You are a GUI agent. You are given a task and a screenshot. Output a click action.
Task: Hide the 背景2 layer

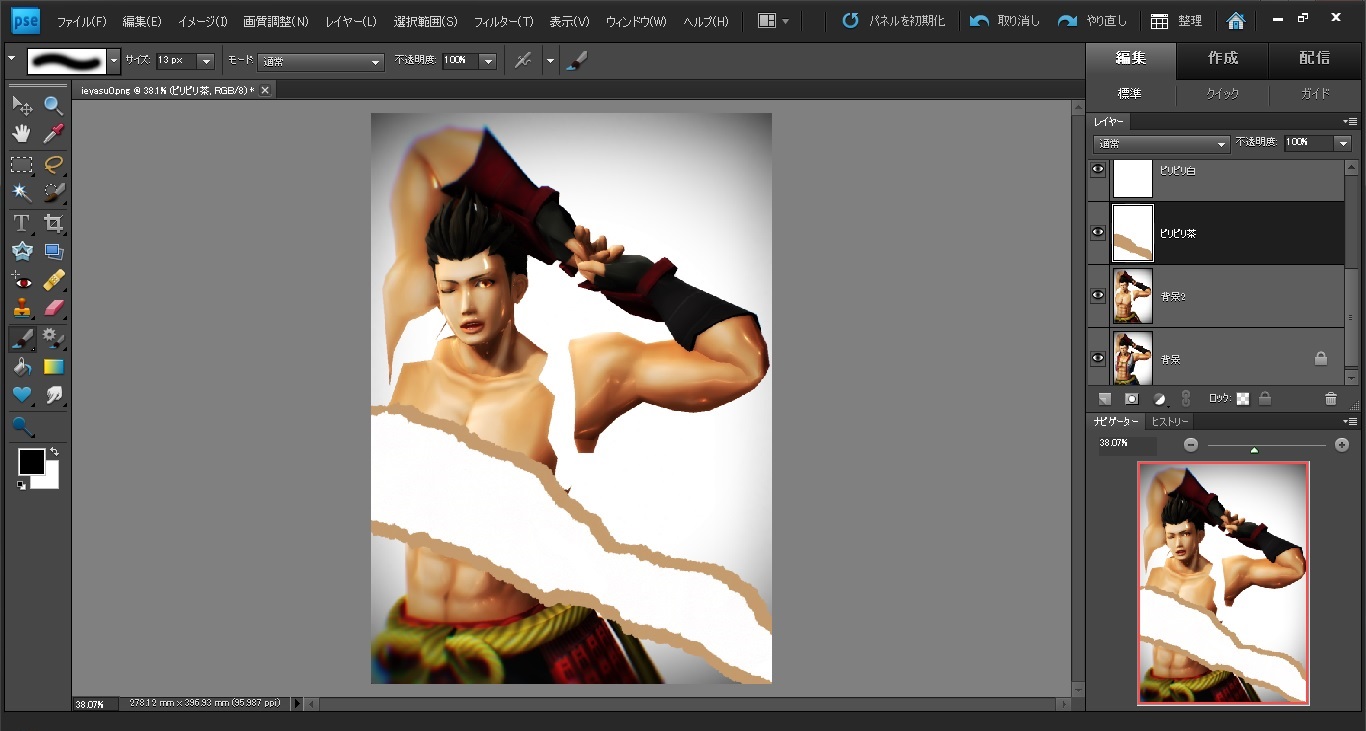coord(1098,295)
